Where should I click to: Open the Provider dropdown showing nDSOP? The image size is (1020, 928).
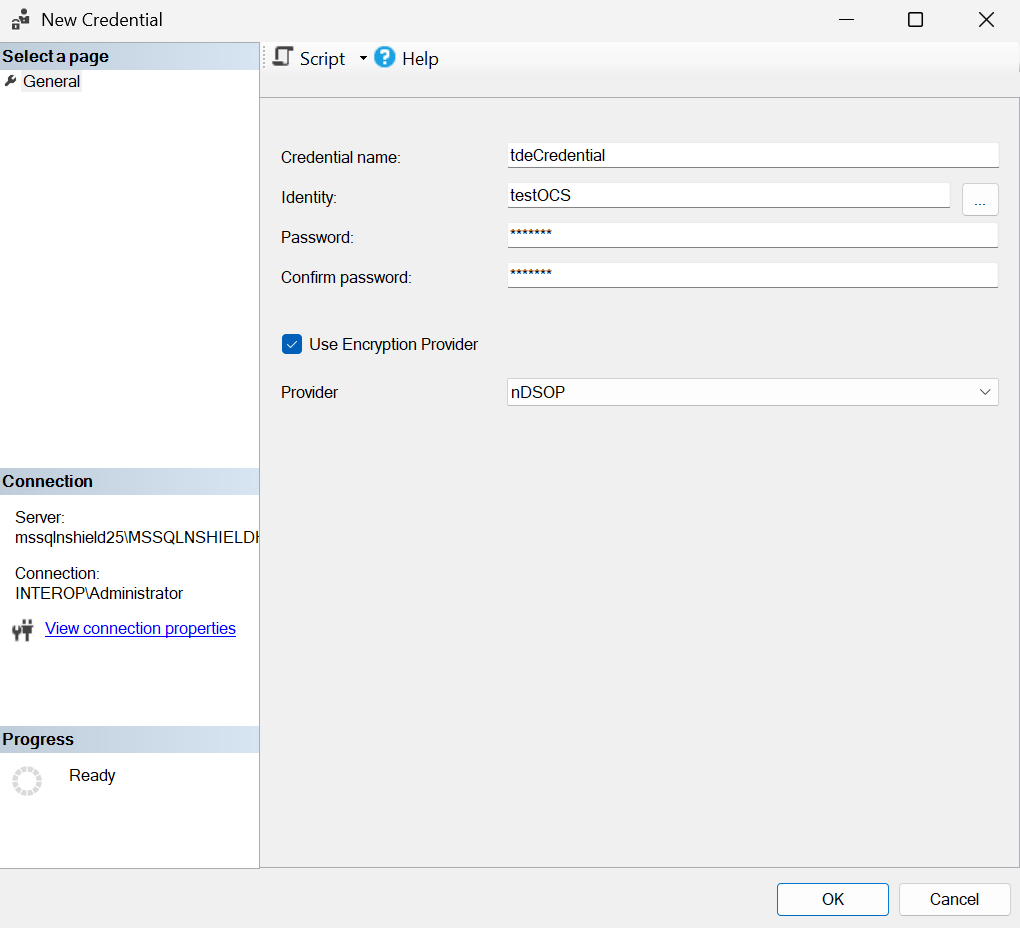pyautogui.click(x=753, y=392)
